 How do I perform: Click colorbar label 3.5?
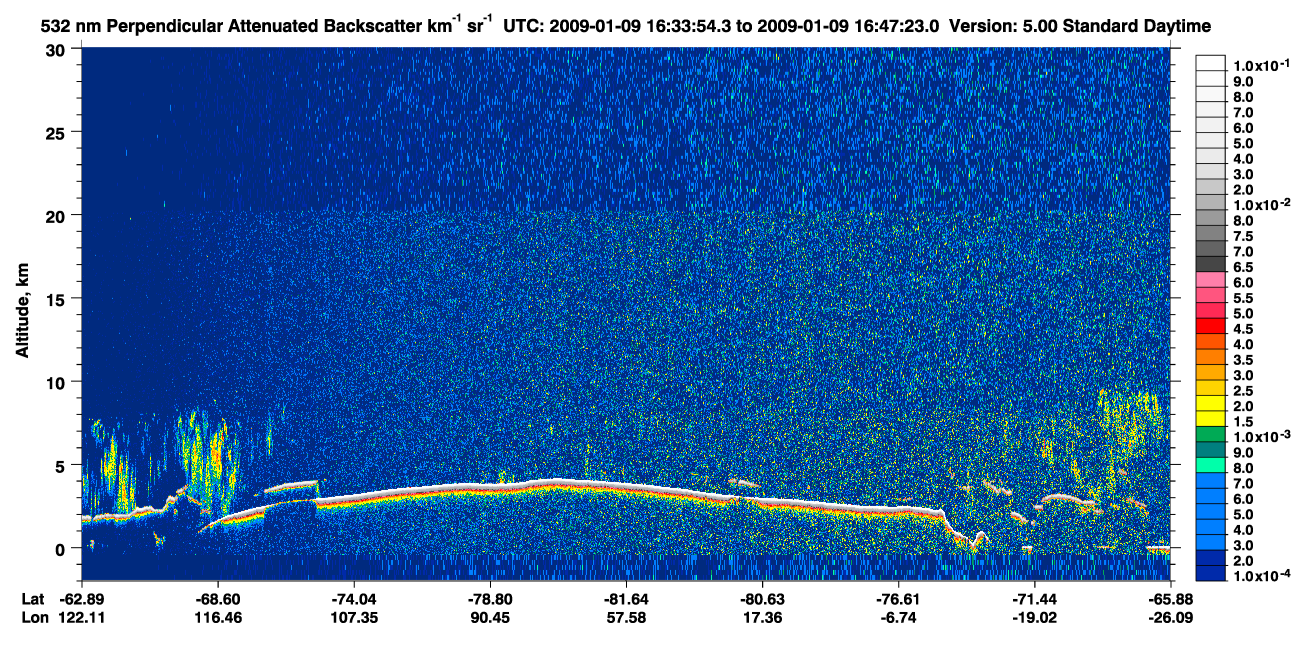(x=1245, y=360)
